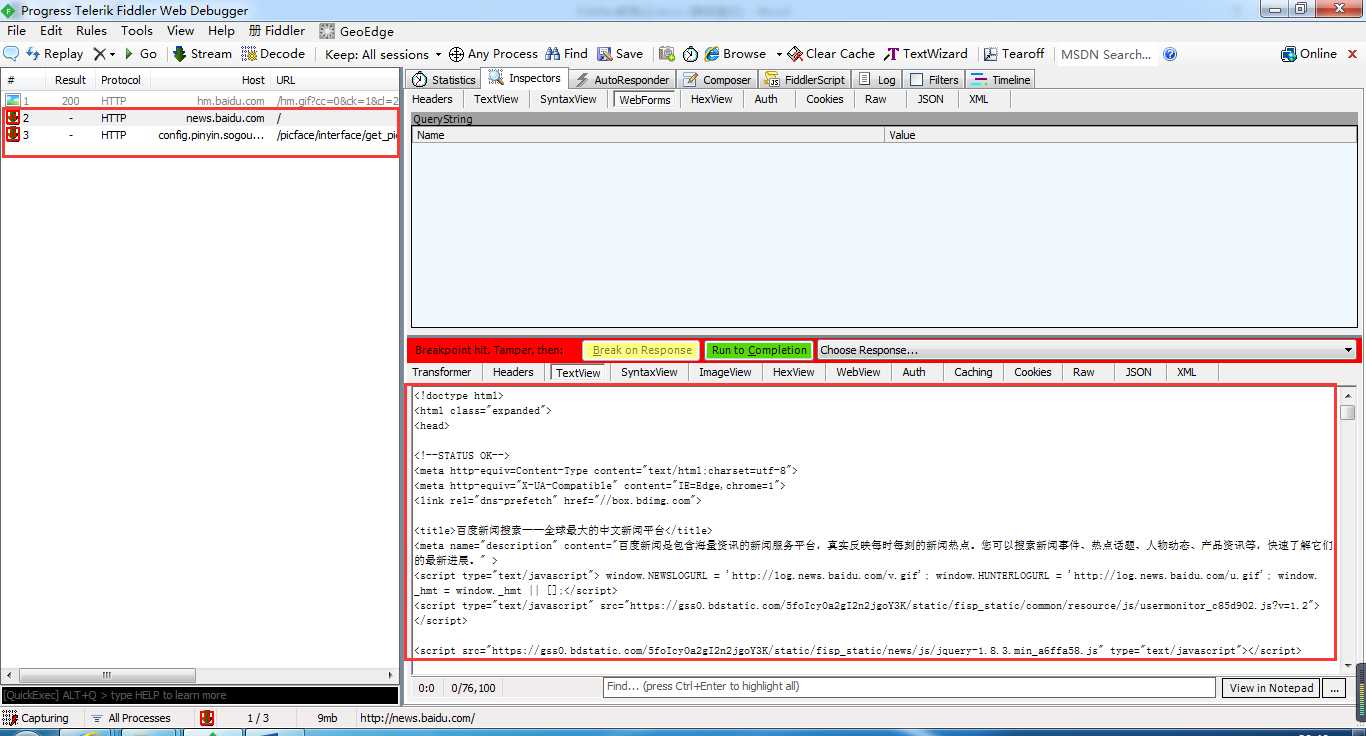Open the Remove sessions X dropdown
The height and width of the screenshot is (736, 1366).
click(104, 54)
